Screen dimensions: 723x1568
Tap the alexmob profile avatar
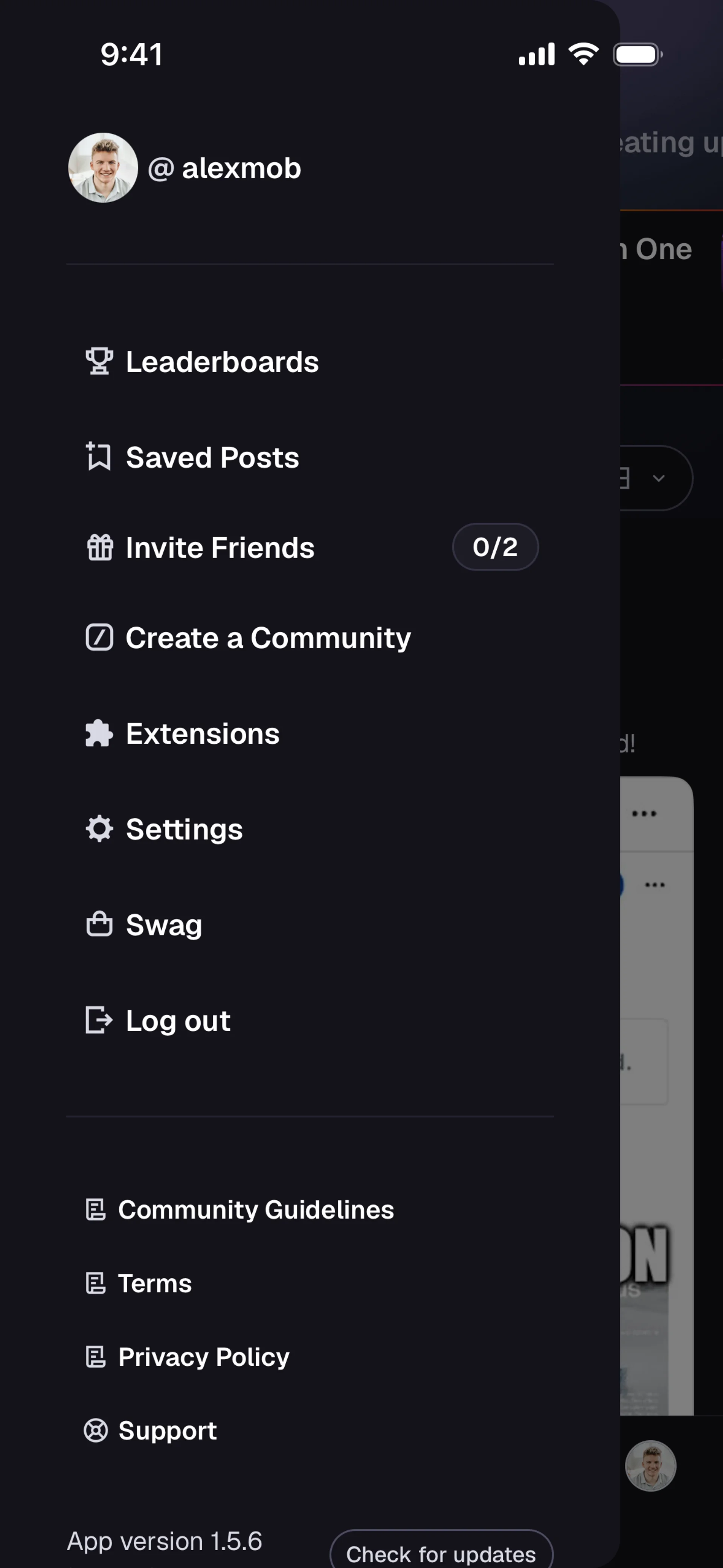click(103, 168)
